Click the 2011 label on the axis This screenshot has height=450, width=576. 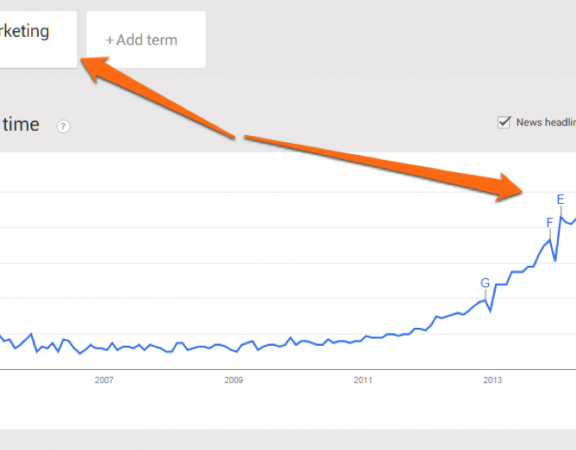coord(363,380)
